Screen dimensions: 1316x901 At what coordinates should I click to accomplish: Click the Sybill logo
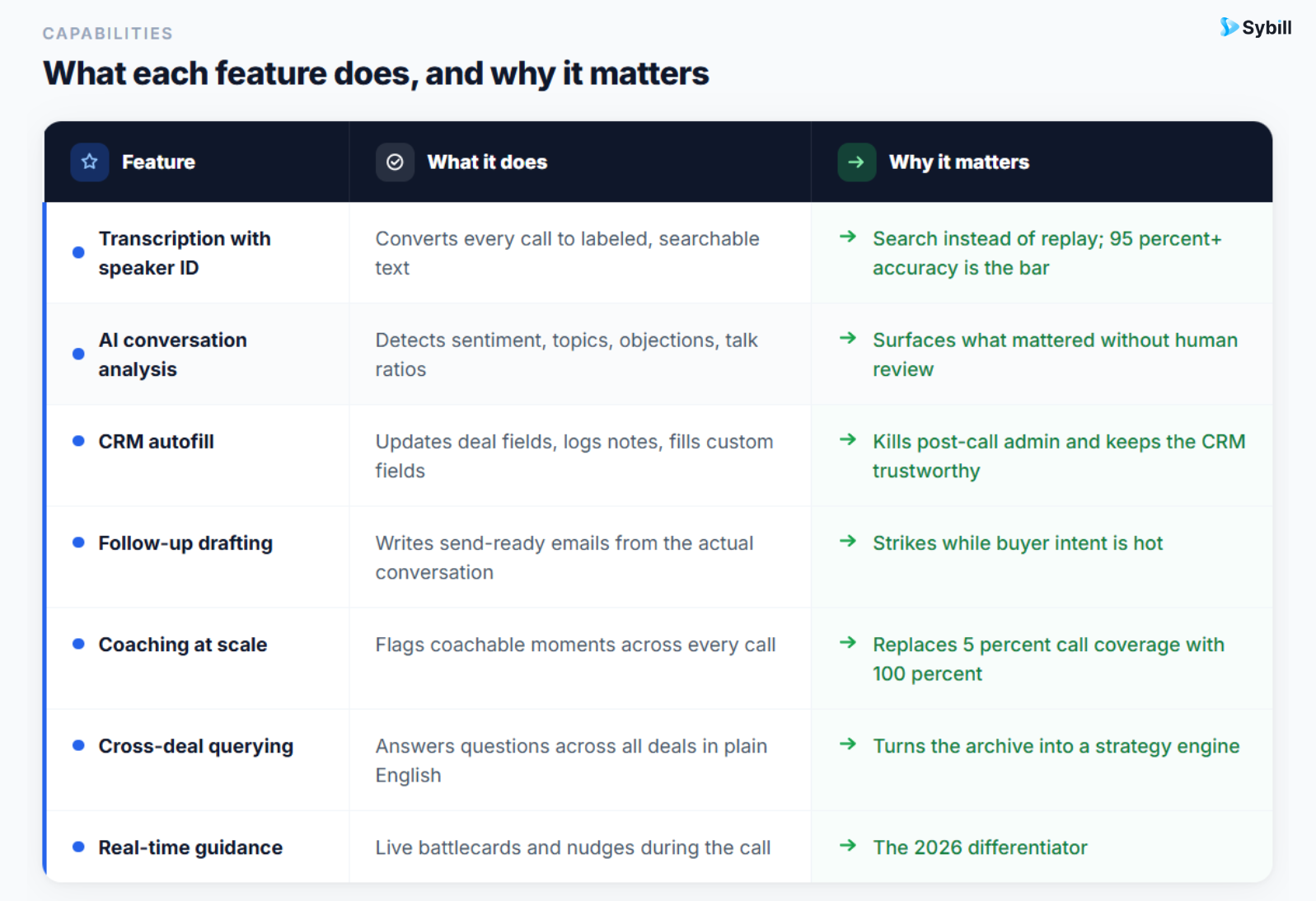click(x=1256, y=27)
